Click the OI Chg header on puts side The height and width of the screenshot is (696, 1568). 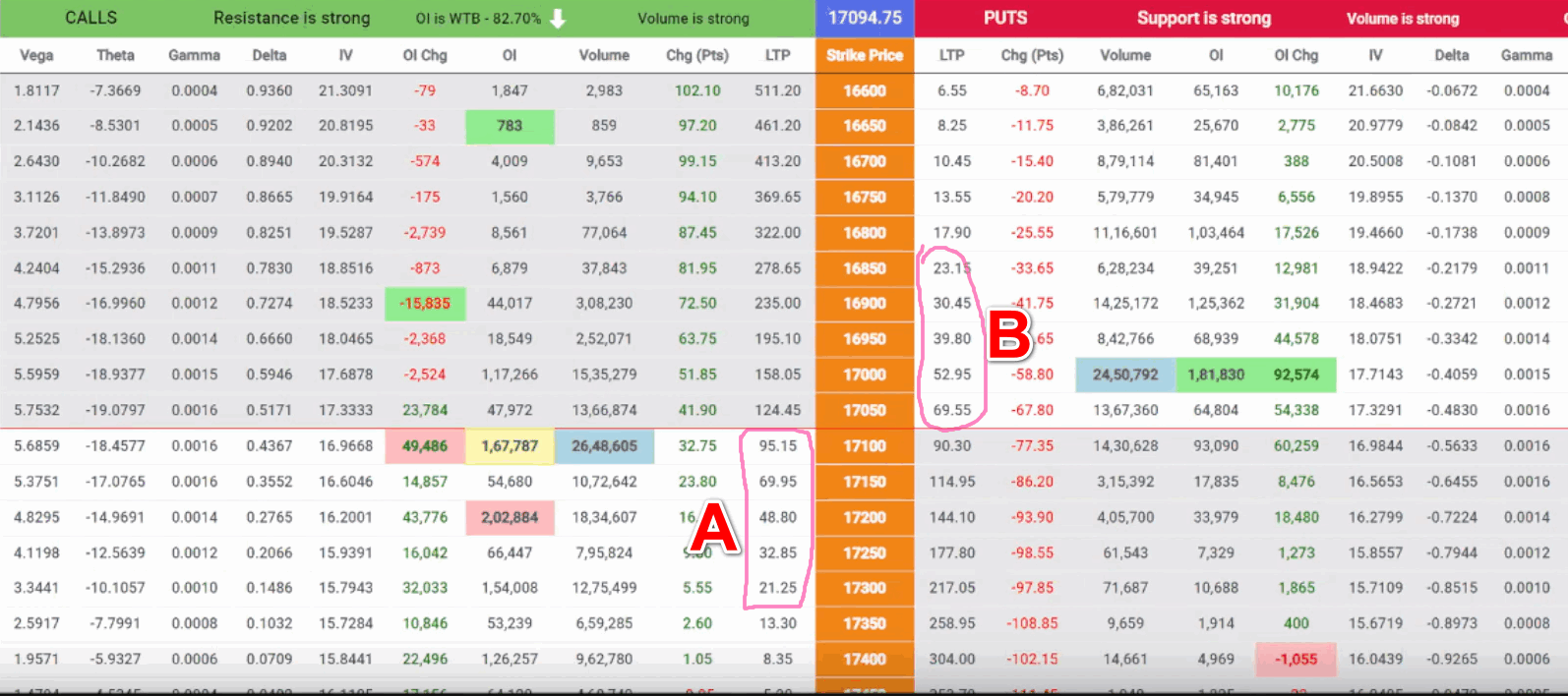coord(1296,55)
